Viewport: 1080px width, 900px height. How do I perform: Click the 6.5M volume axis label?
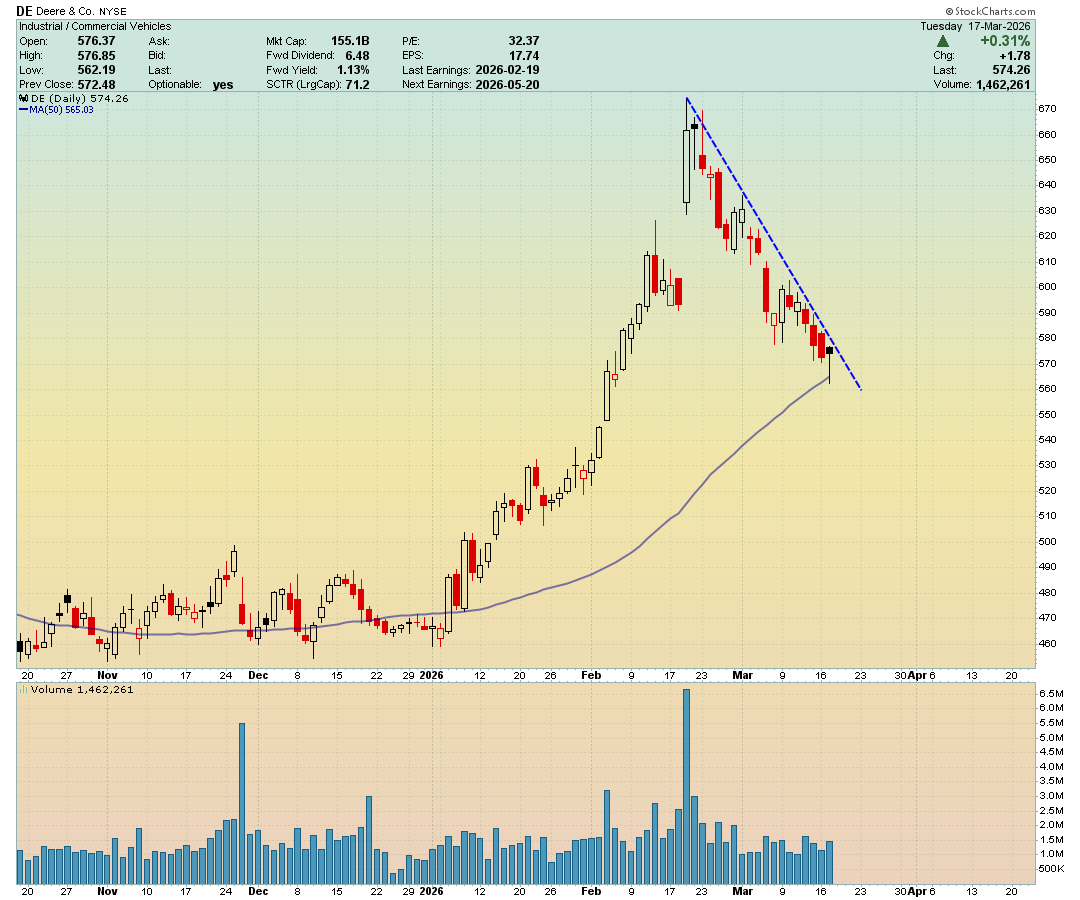(x=1051, y=693)
